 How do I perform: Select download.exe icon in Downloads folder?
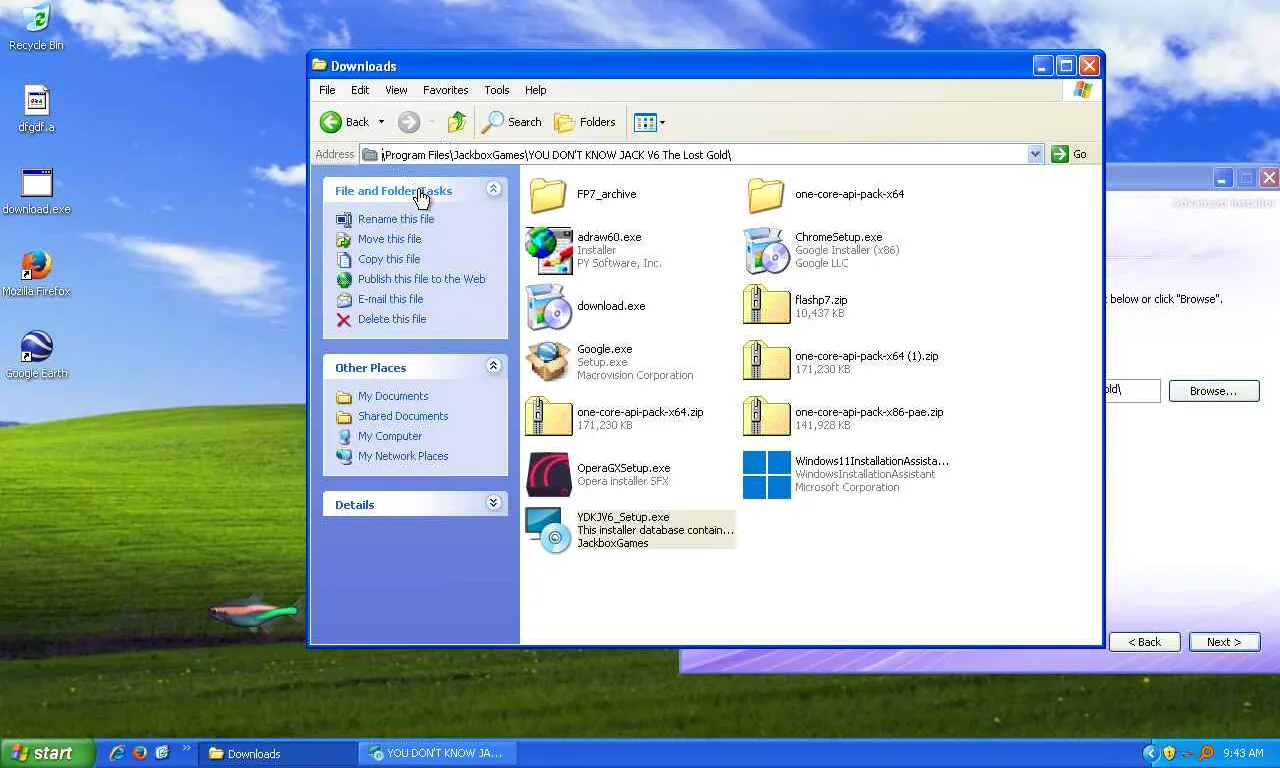point(548,306)
